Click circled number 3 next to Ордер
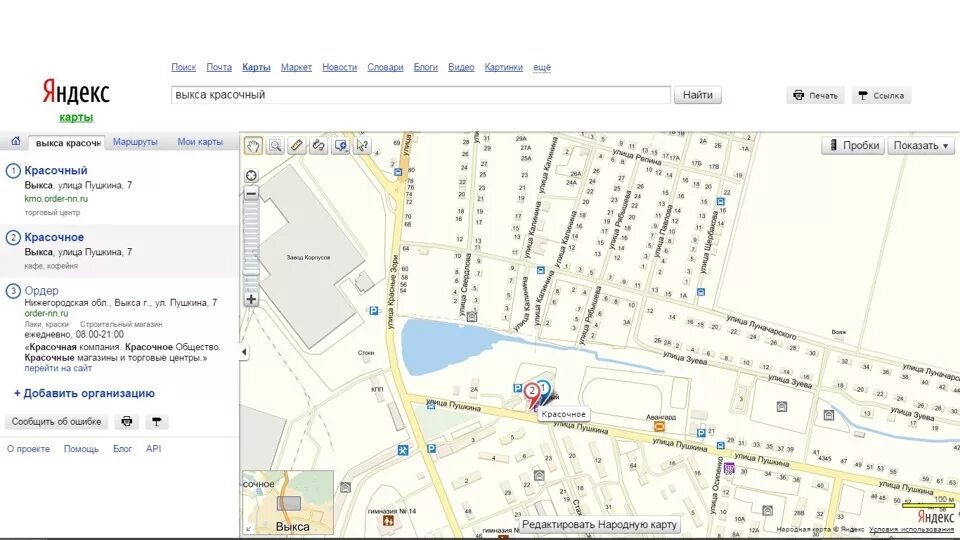The height and width of the screenshot is (540, 960). (x=13, y=291)
